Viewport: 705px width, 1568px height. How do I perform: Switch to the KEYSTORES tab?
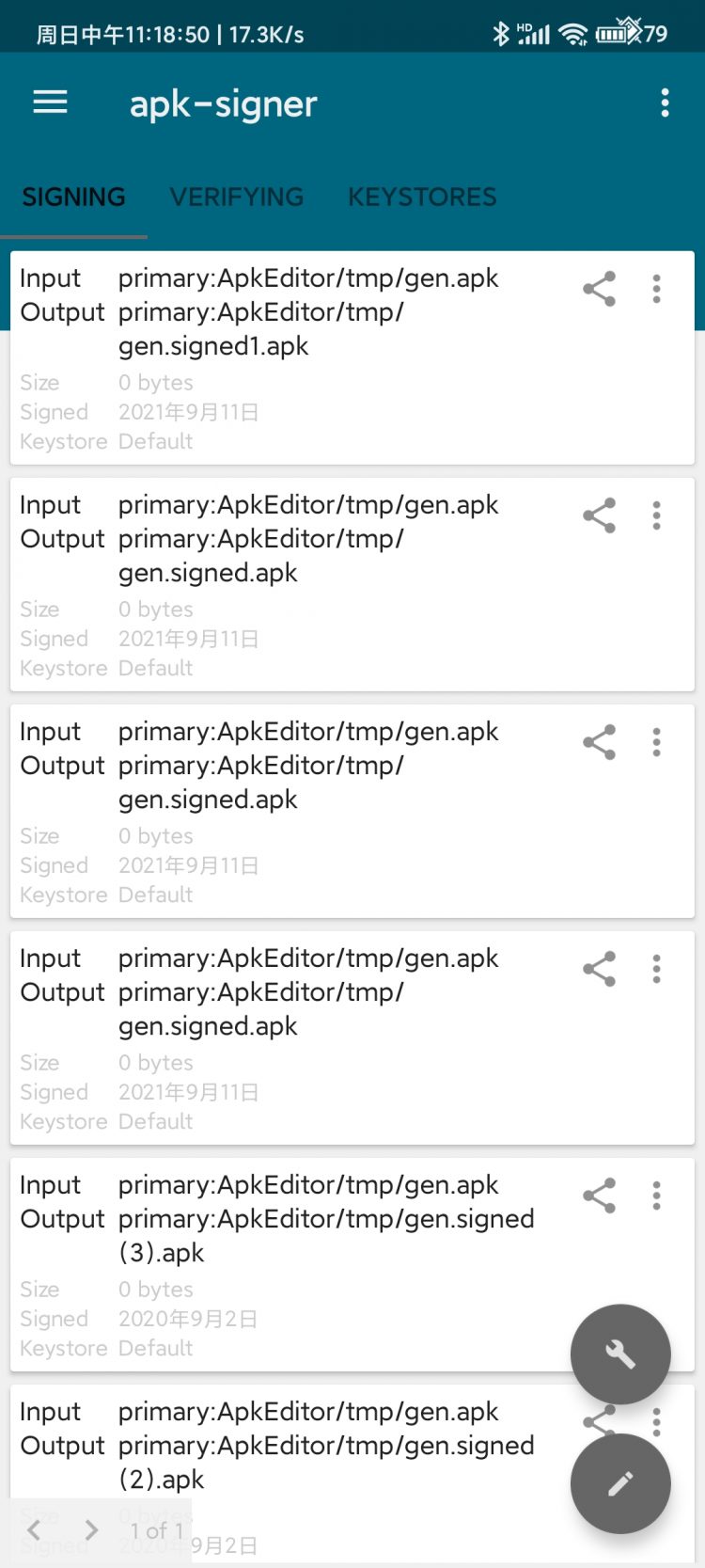422,197
